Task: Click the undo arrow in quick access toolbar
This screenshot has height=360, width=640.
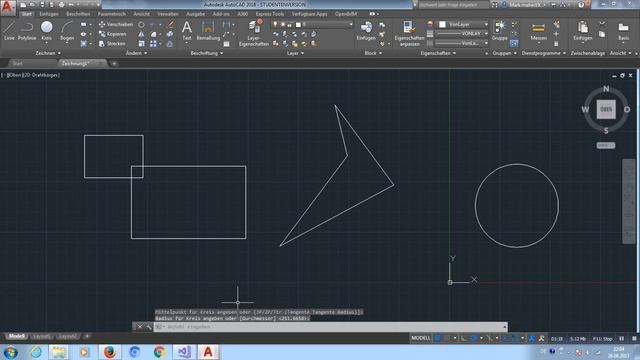Action: 71,5
